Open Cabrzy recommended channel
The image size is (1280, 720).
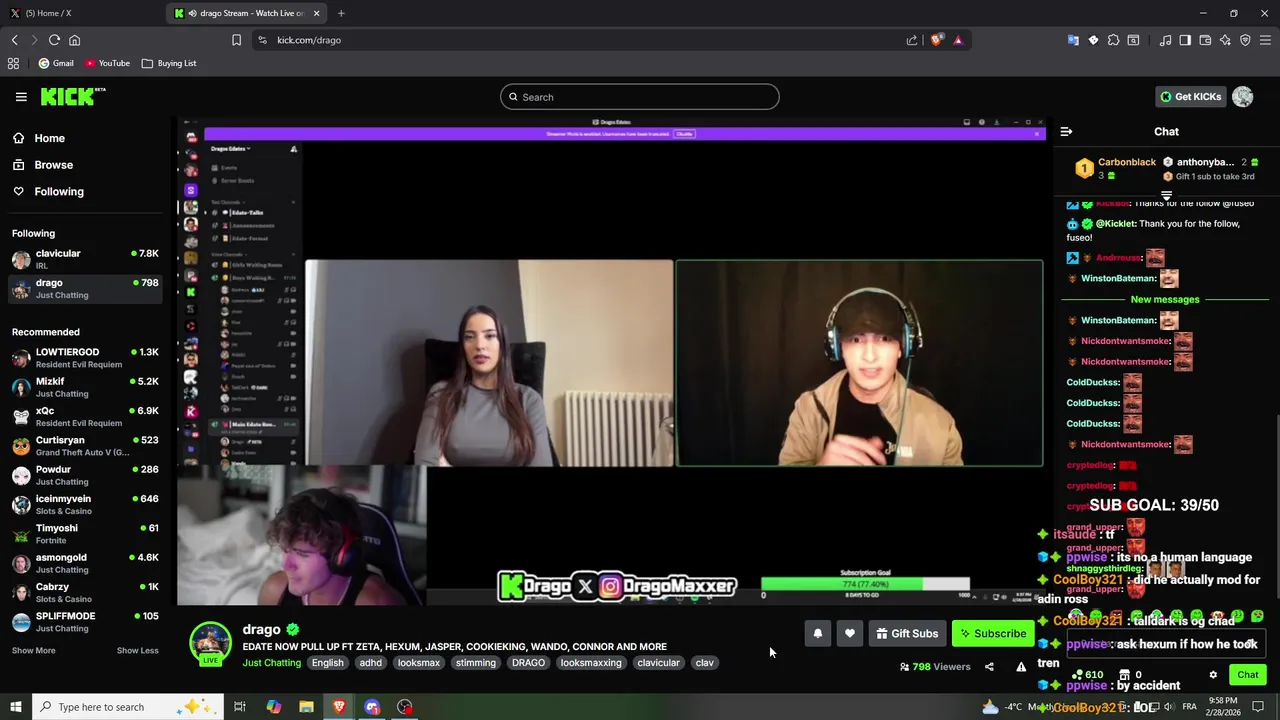pos(86,592)
